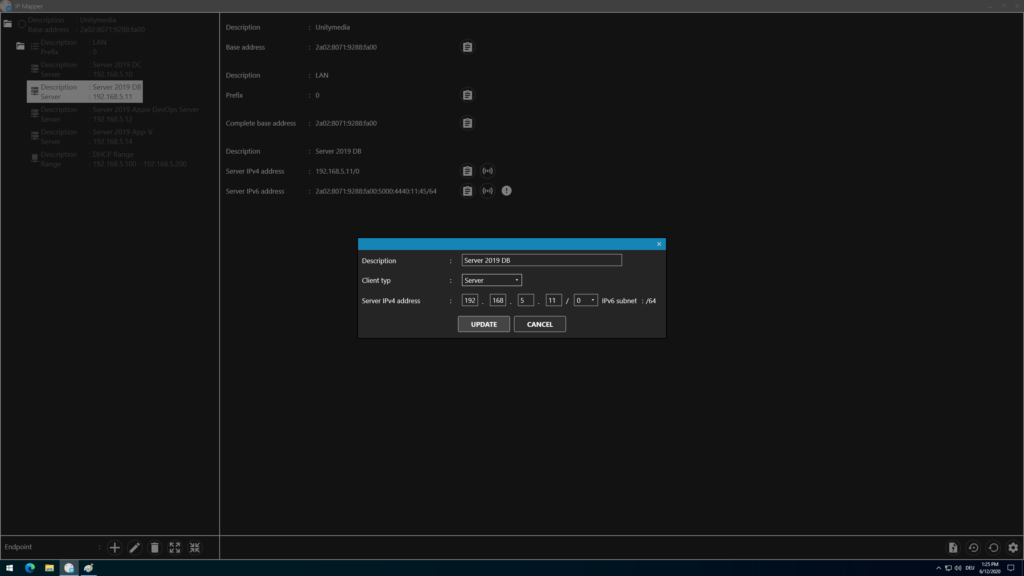Viewport: 1024px width, 576px height.
Task: Ping the Server IPv6 address
Action: pyautogui.click(x=487, y=191)
